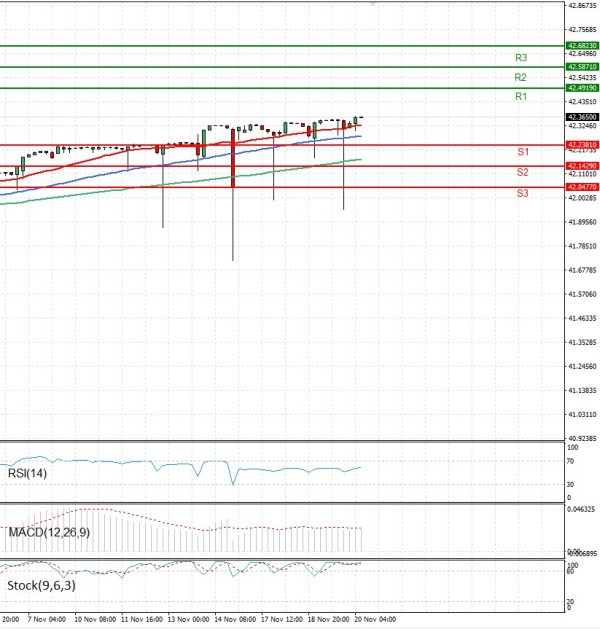Select the red 42.14290 price tag
The height and width of the screenshot is (629, 600).
(582, 166)
